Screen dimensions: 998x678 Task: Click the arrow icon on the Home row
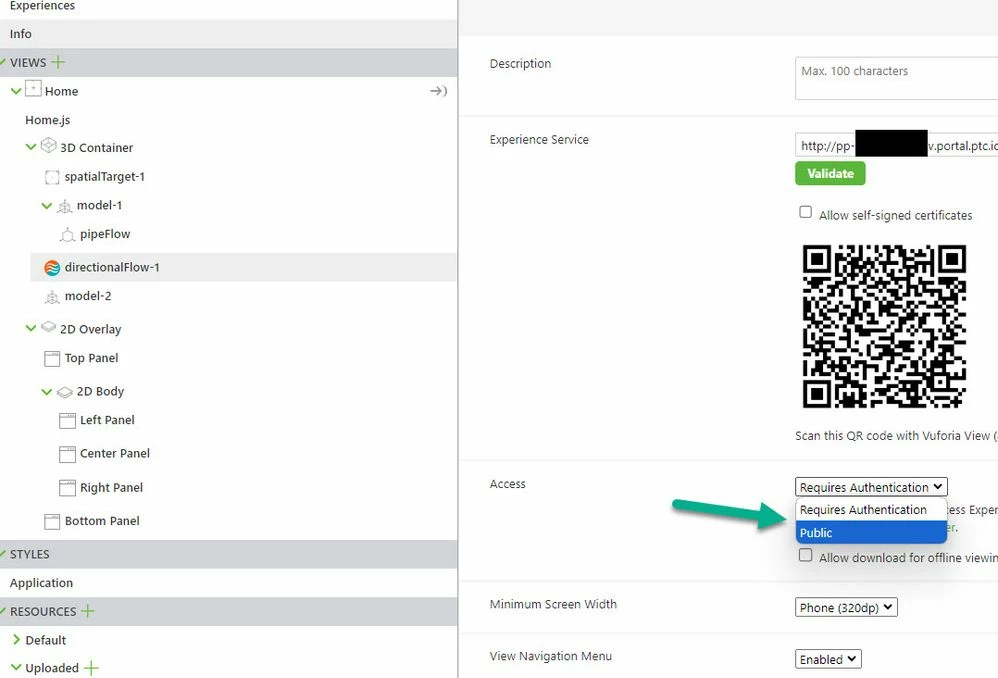coord(439,91)
